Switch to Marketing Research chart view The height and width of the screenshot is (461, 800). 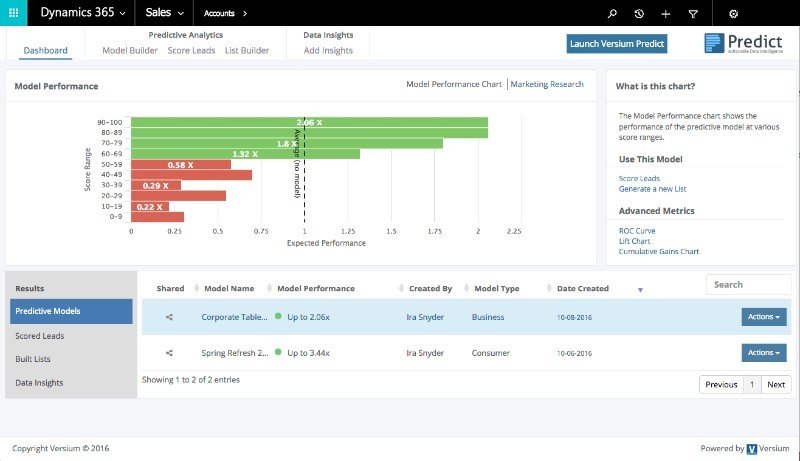click(547, 84)
